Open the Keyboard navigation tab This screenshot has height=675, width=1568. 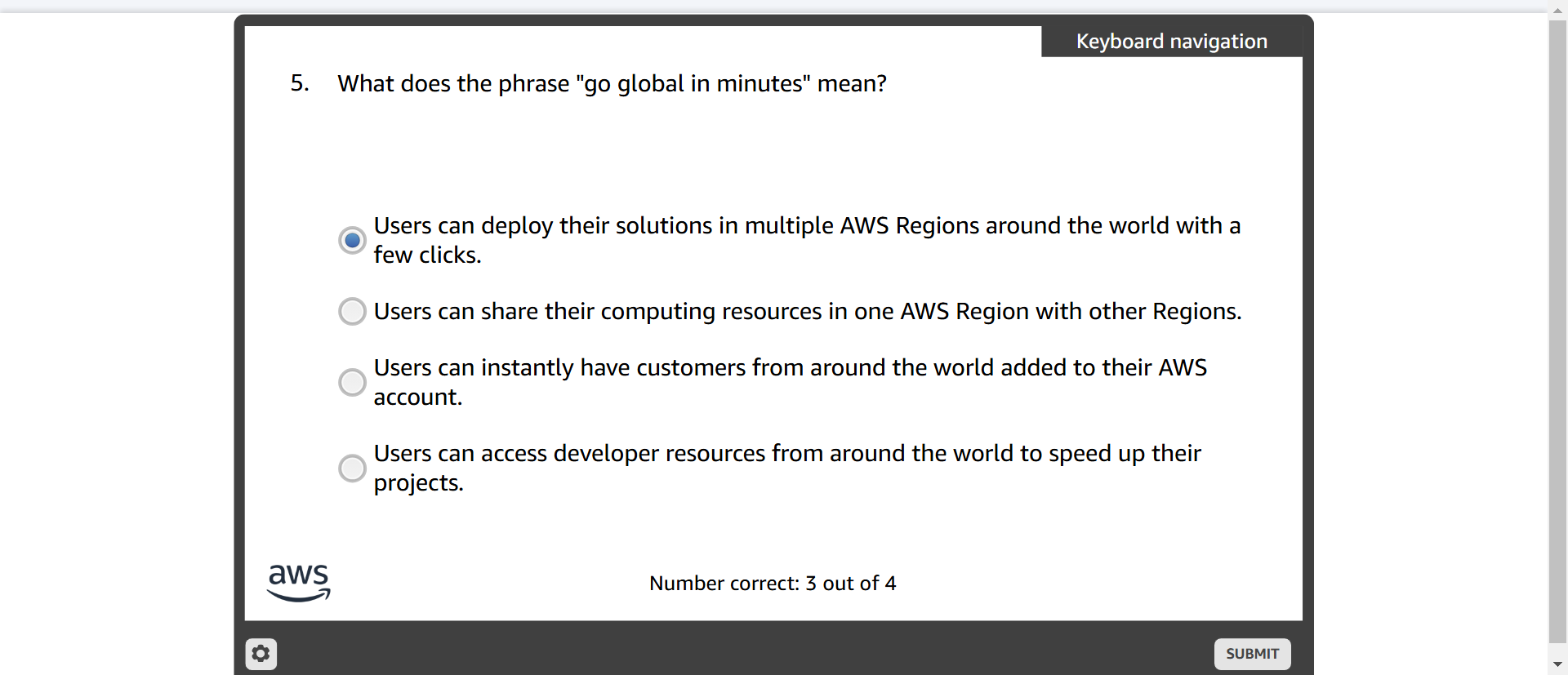coord(1172,42)
